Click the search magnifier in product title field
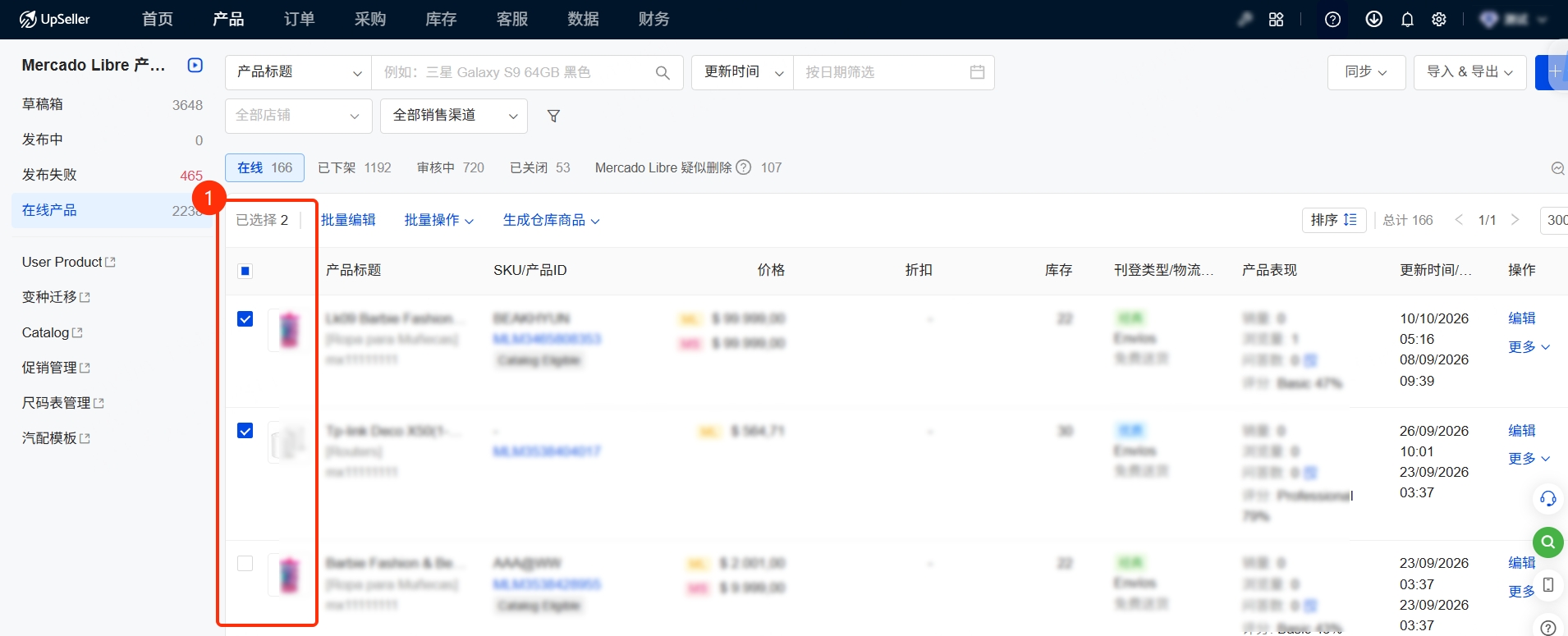Viewport: 1568px width, 636px height. tap(663, 72)
